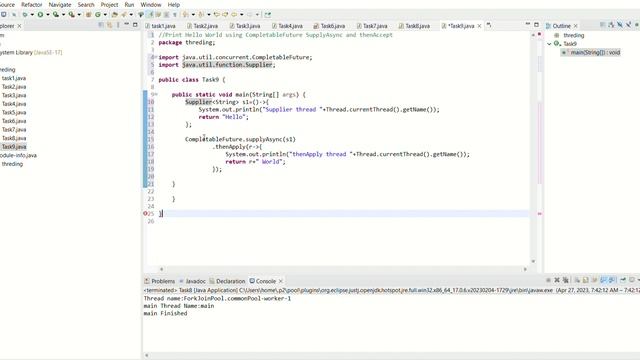Toggle Sort in Outline toolbar

[611, 25]
